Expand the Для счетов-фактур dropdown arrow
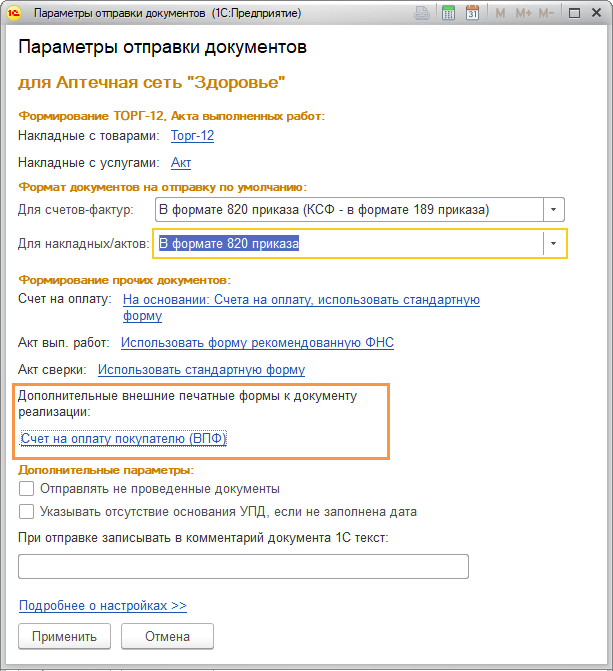The image size is (613, 671). 553,210
